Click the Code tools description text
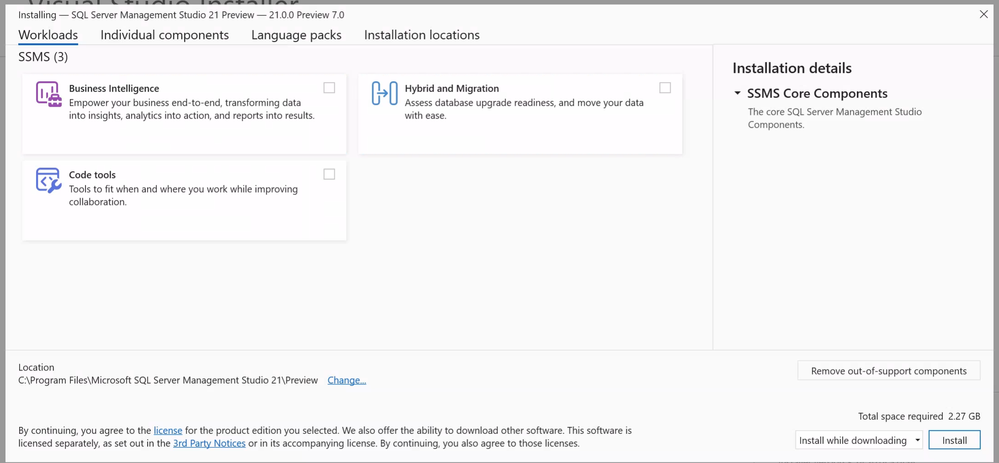The width and height of the screenshot is (999, 463). point(183,196)
